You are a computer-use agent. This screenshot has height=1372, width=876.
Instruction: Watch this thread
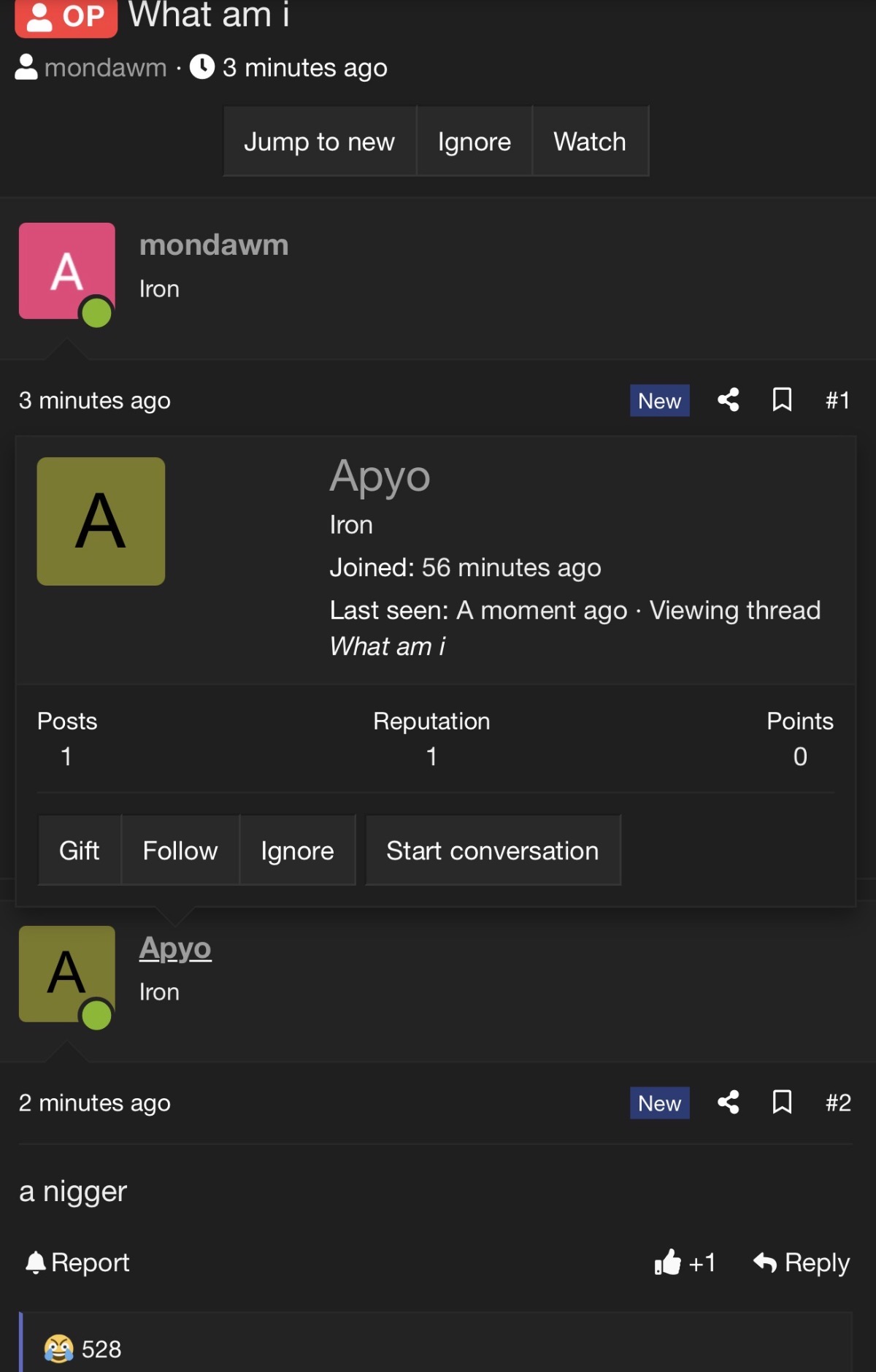click(589, 142)
